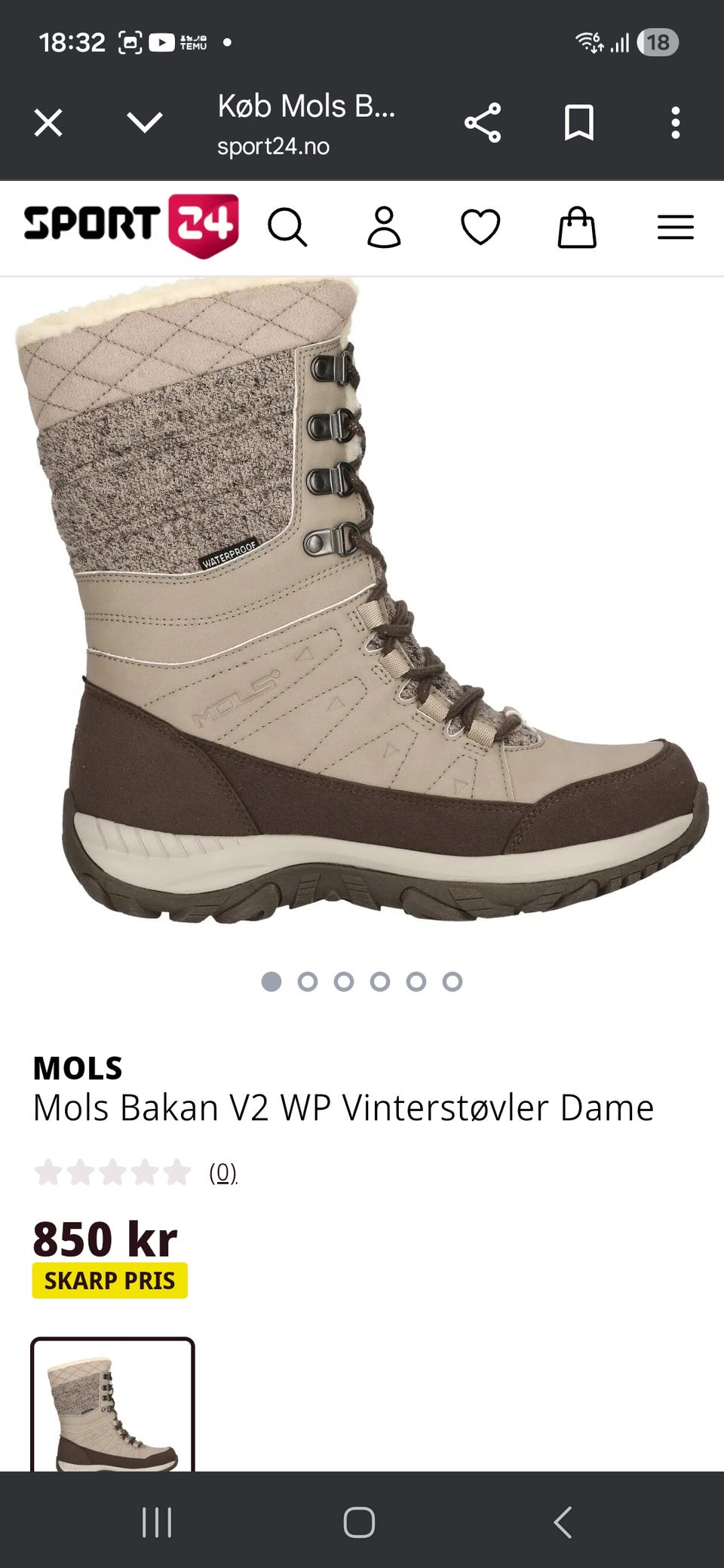The width and height of the screenshot is (724, 1568).
Task: Bookmark the page in browser
Action: click(x=579, y=123)
